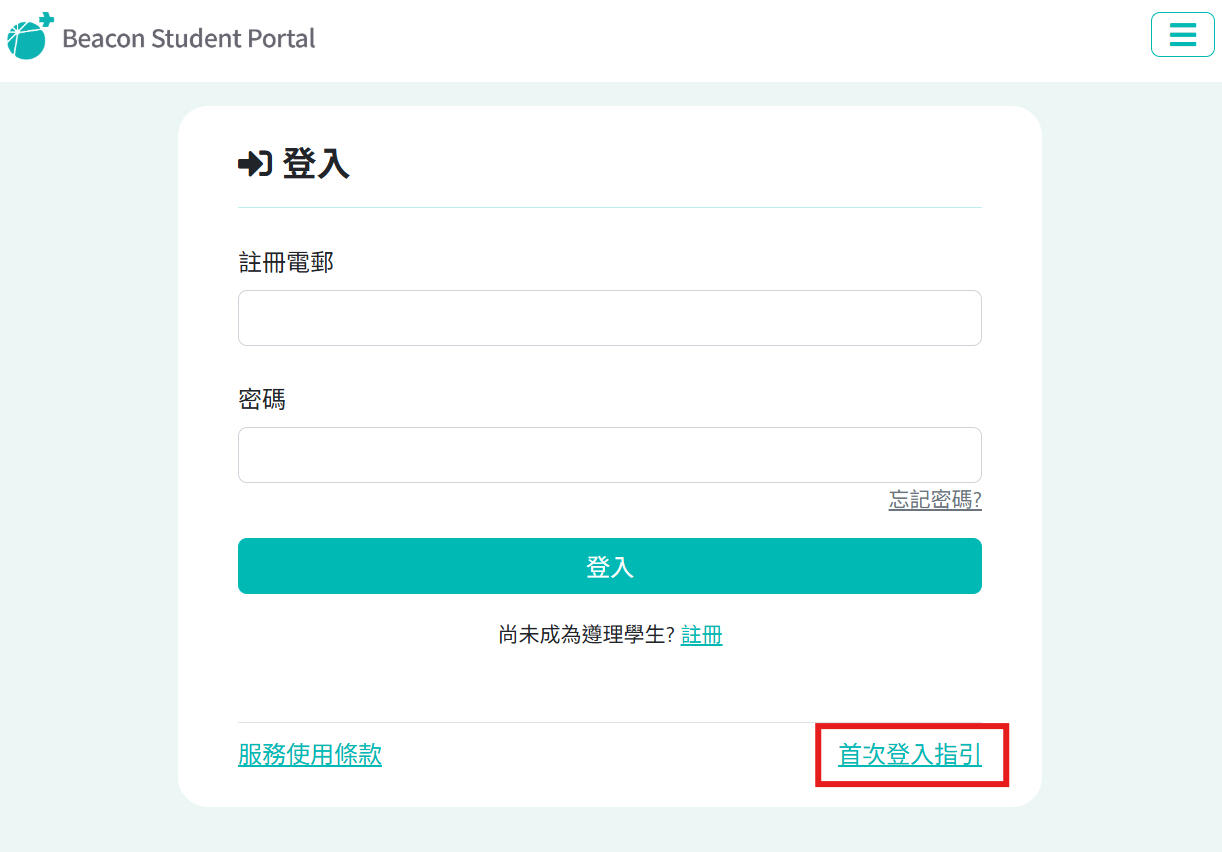The image size is (1222, 852).
Task: Click the Beacon globe logo icon
Action: 29,37
